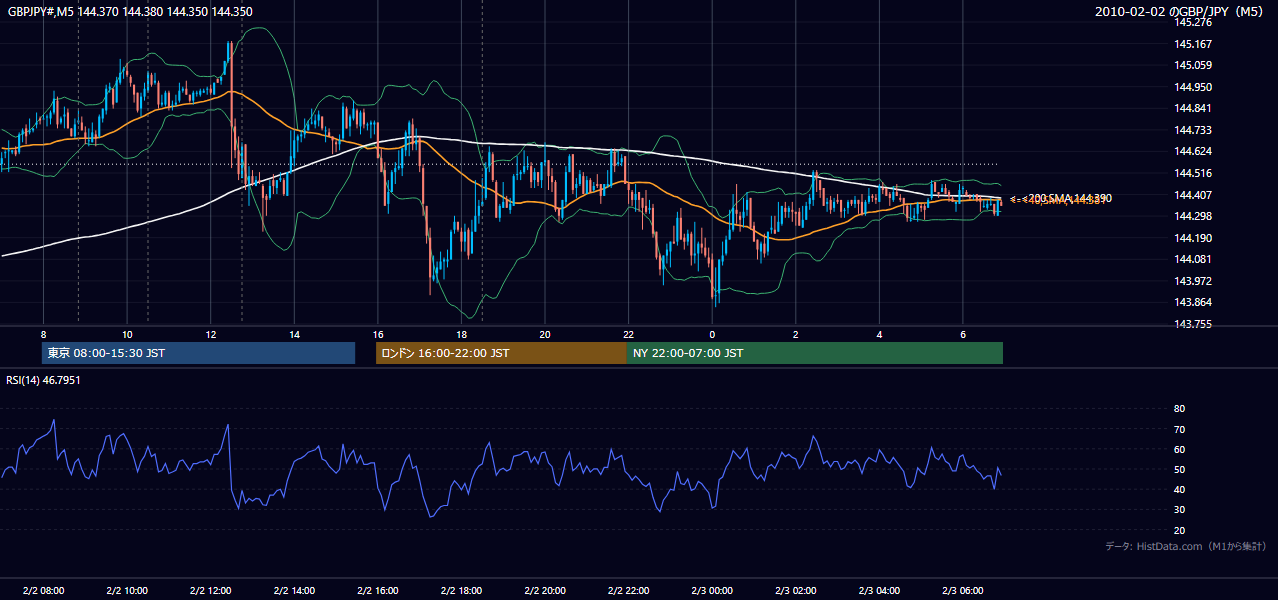
Task: Click hour label 8 under price chart
Action: click(43, 334)
